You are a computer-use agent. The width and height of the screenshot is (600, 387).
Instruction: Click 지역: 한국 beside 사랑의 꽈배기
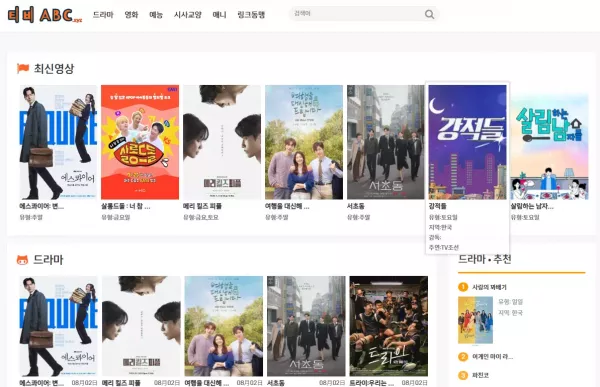[510, 312]
